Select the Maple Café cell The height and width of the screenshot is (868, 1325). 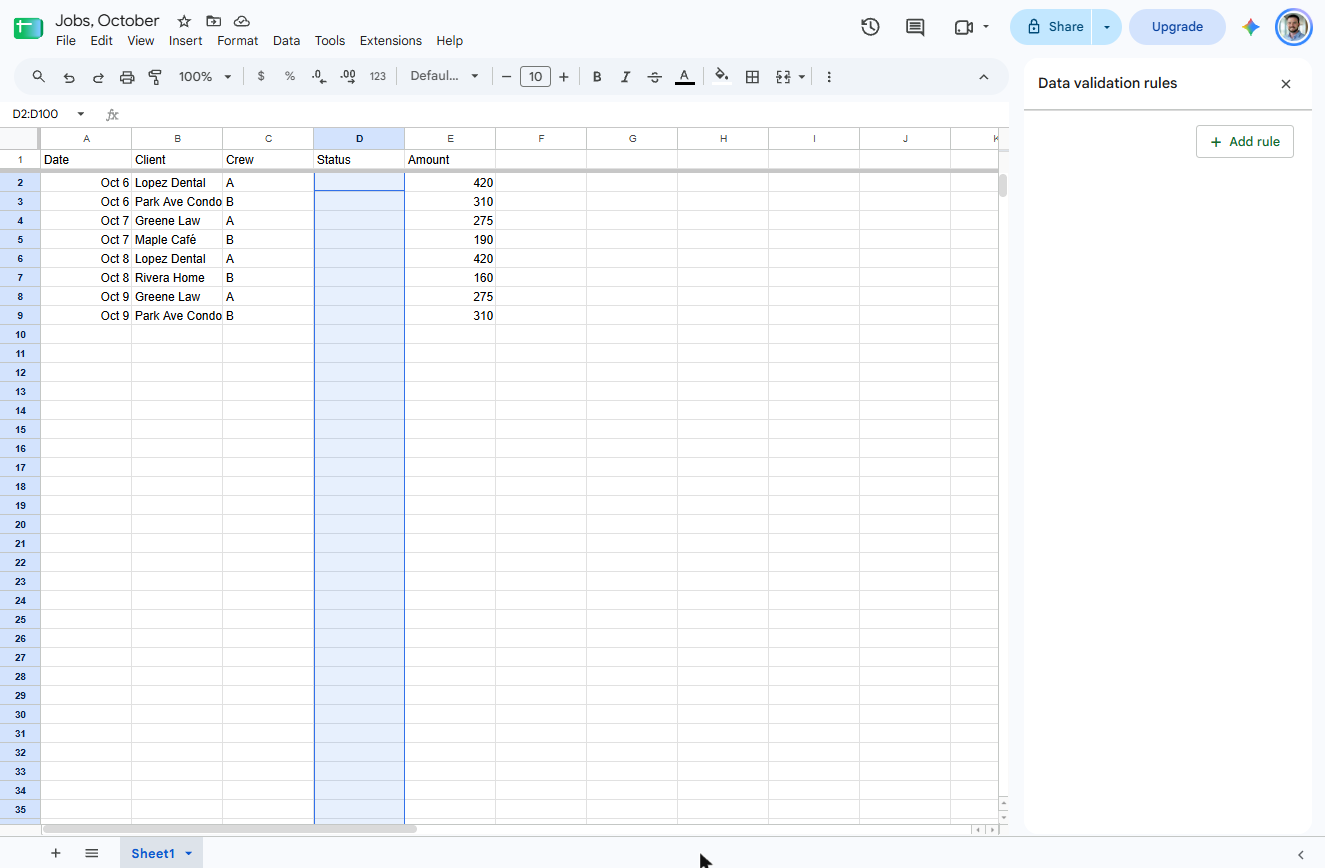coord(177,240)
